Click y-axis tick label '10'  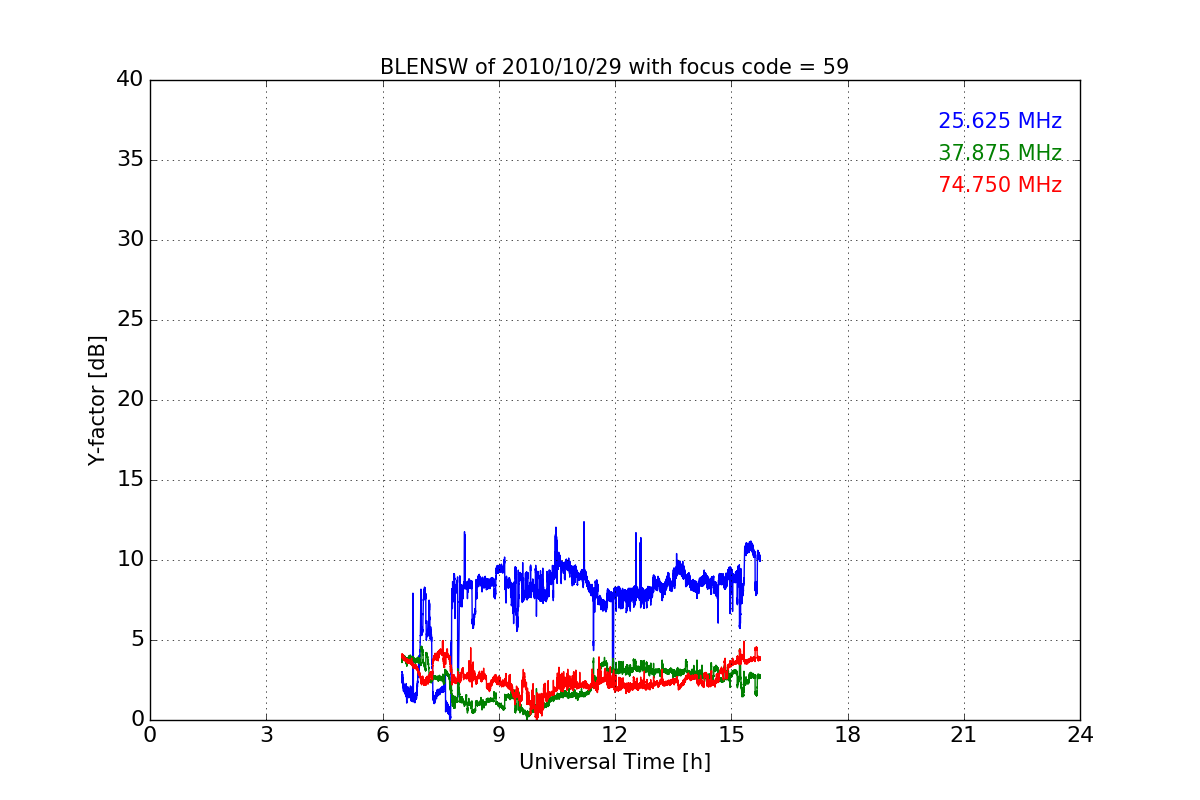point(130,560)
